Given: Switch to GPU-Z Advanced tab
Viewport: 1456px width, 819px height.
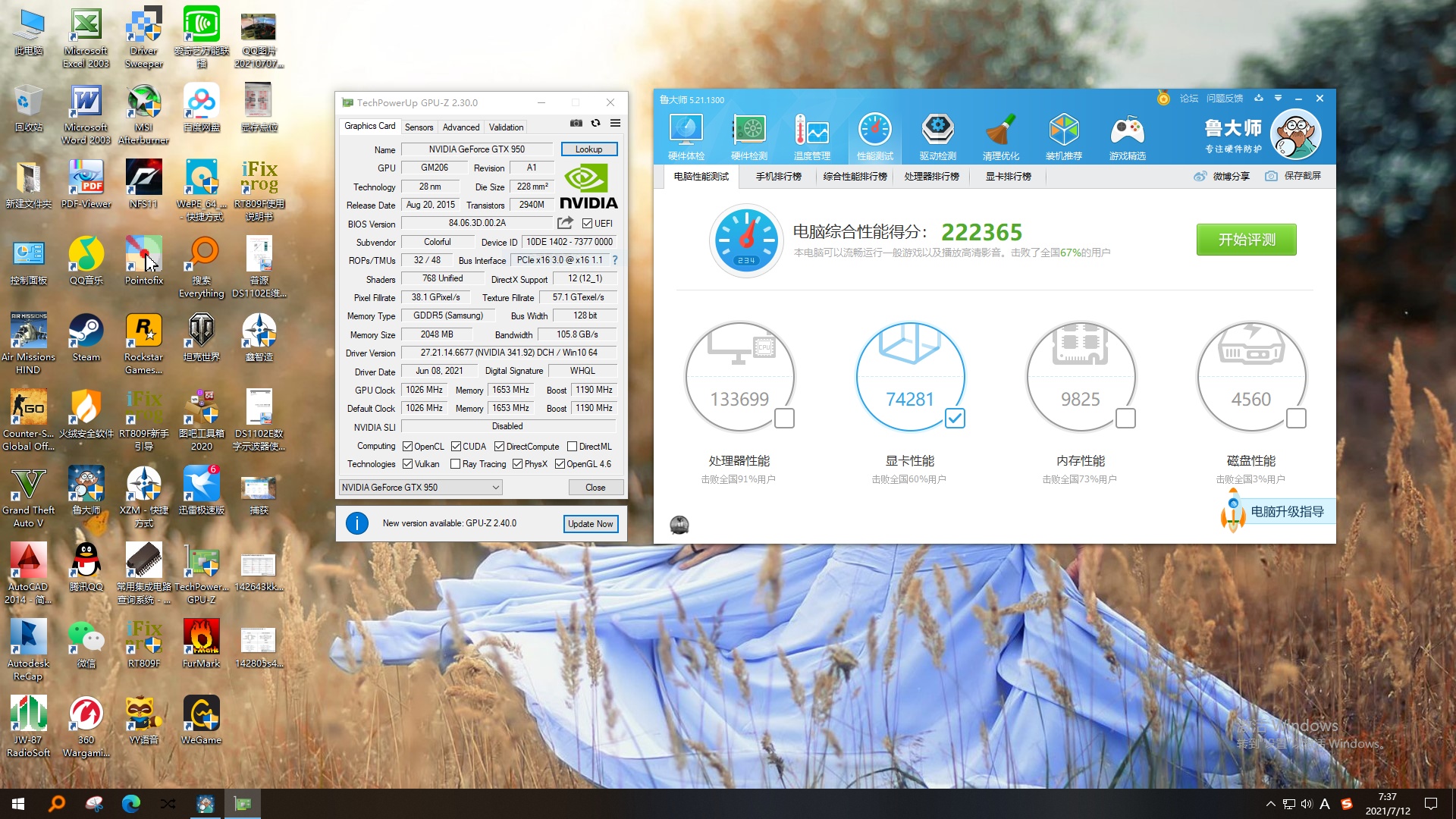Looking at the screenshot, I should coord(461,127).
